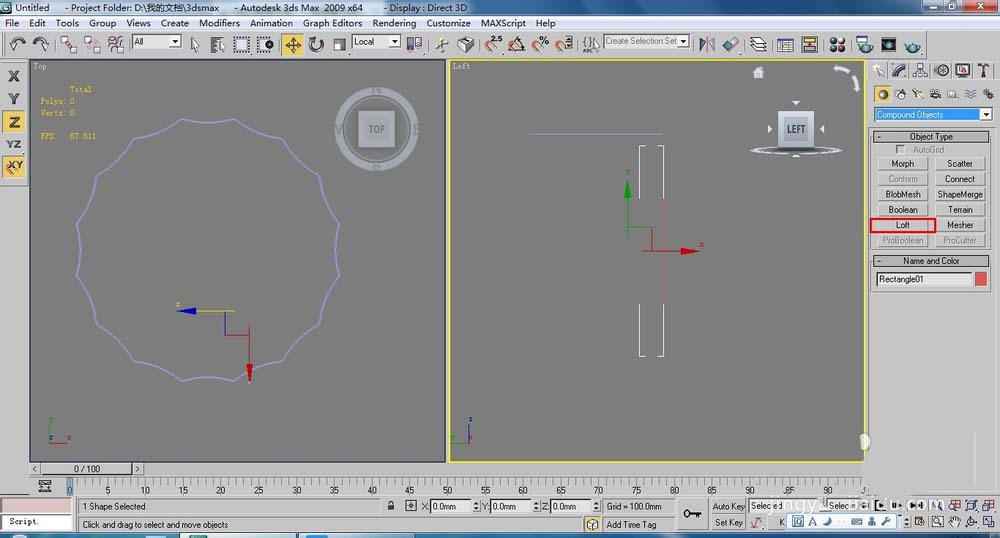Open the Layer Manager
Screen dimensions: 1000x538
pos(758,44)
